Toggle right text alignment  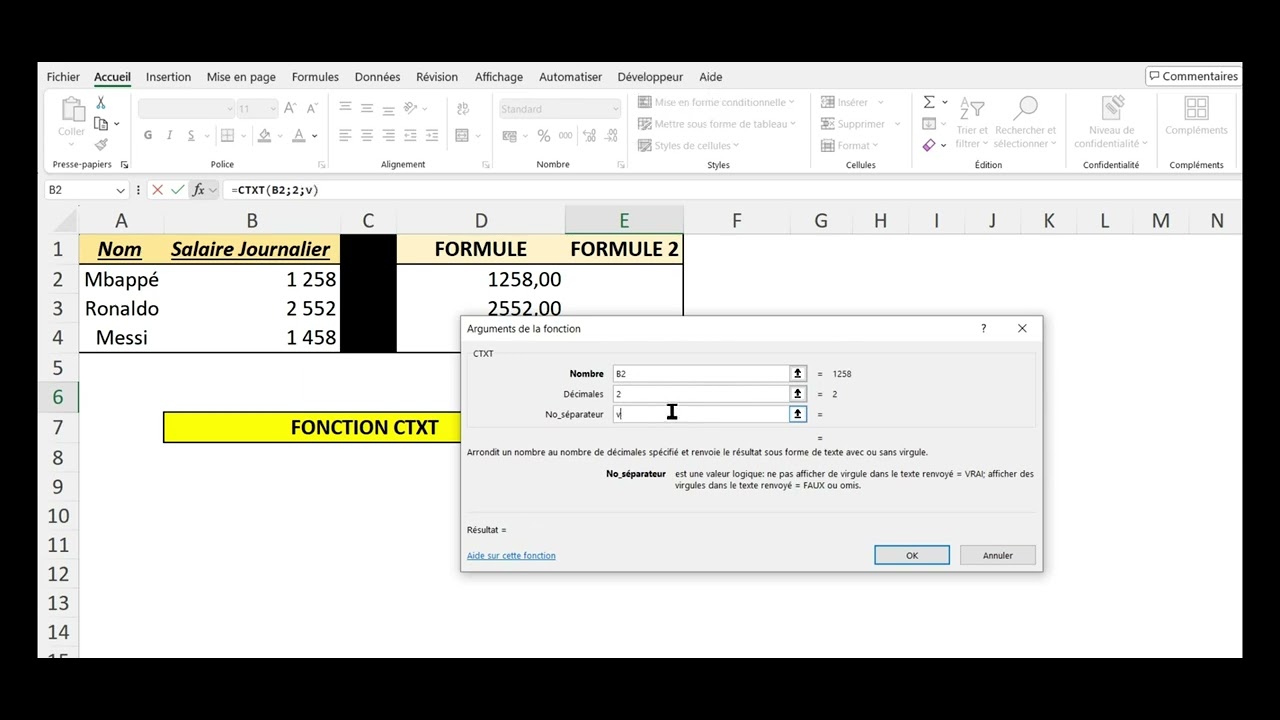(x=389, y=135)
